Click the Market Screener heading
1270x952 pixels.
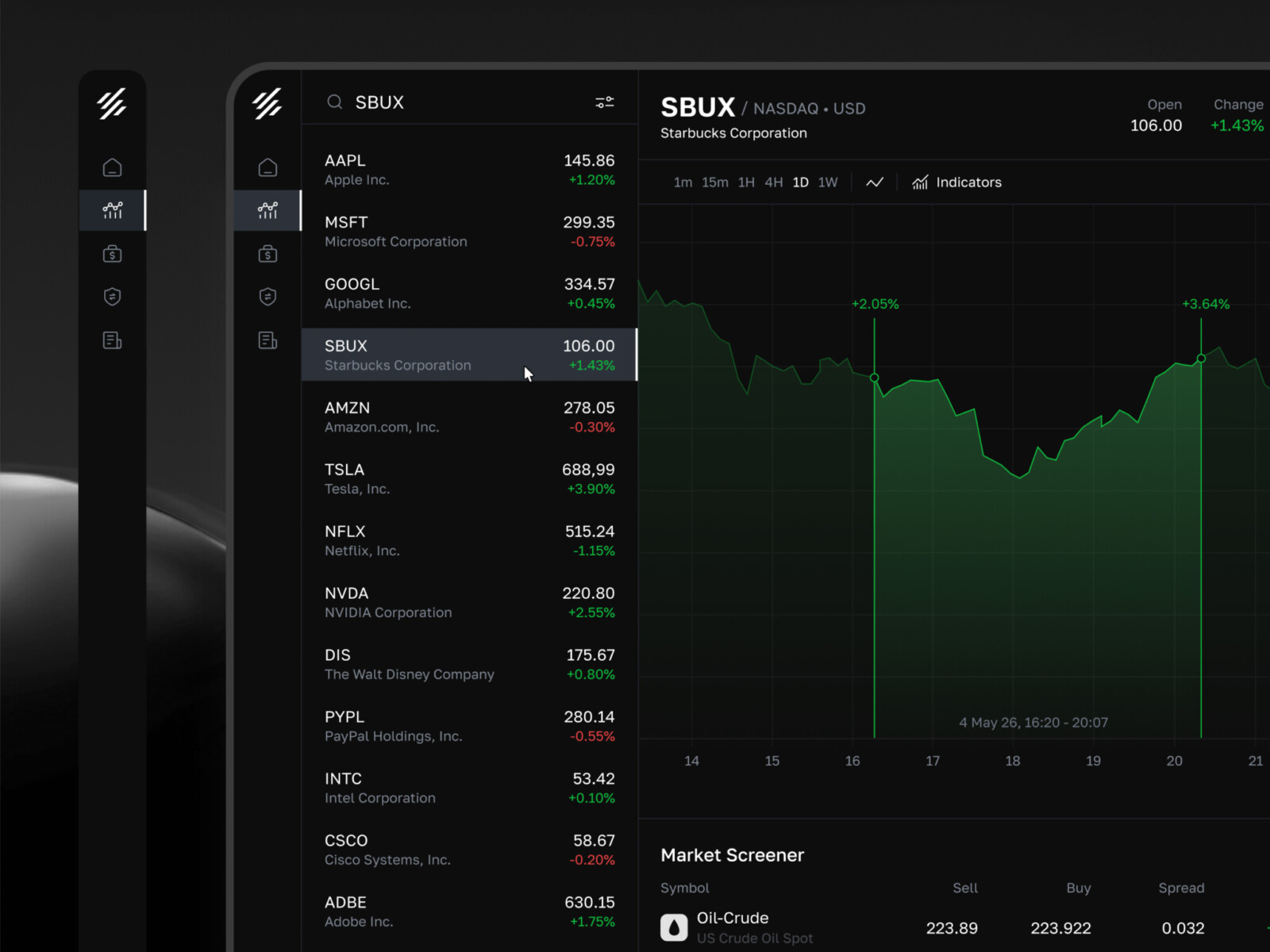click(733, 855)
